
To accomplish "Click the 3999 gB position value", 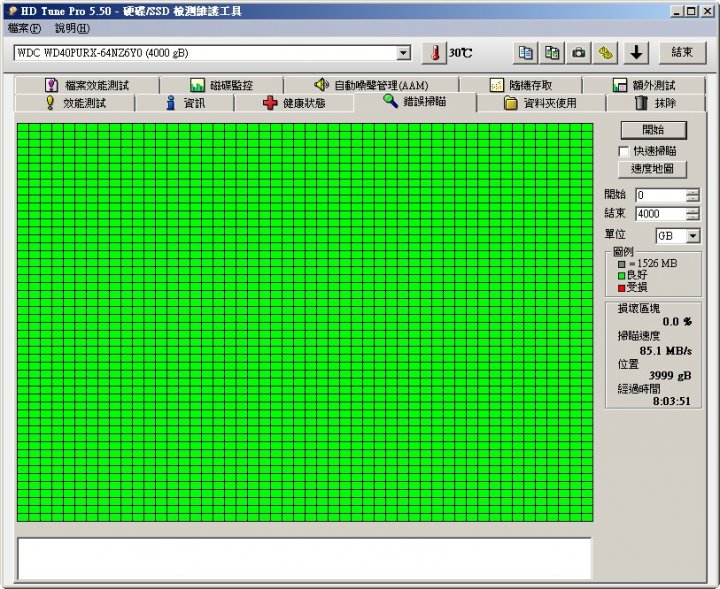I will tap(670, 376).
